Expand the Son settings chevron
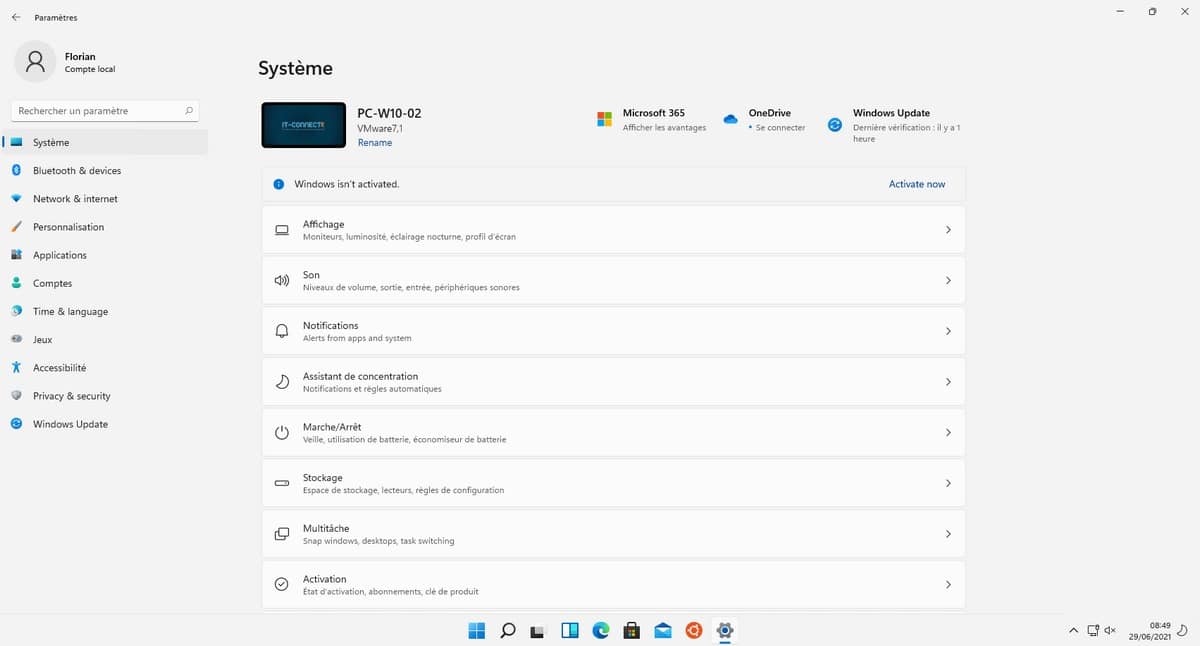The width and height of the screenshot is (1200, 646). pyautogui.click(x=947, y=281)
